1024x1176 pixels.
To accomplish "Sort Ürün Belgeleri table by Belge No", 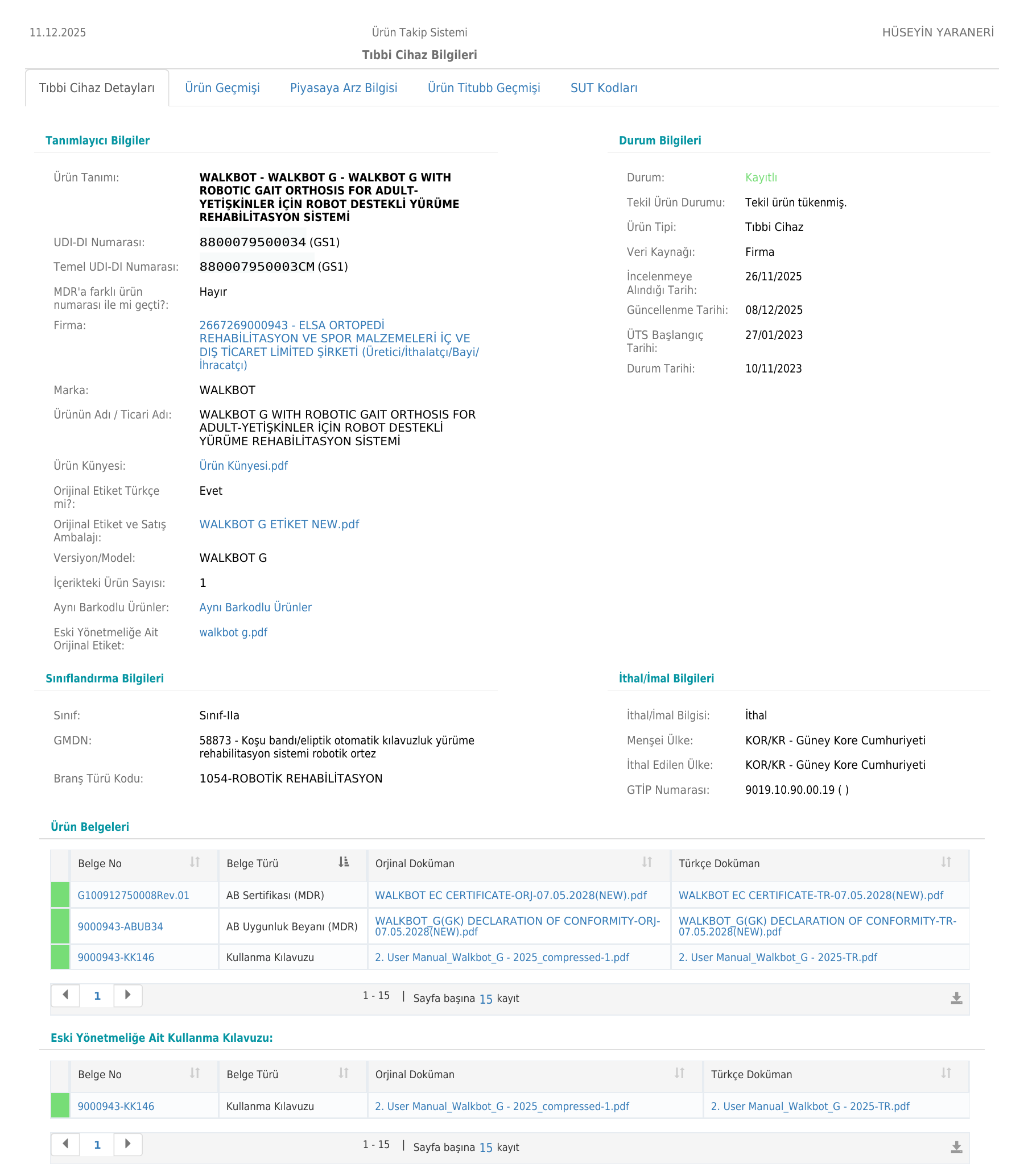I will pos(195,863).
